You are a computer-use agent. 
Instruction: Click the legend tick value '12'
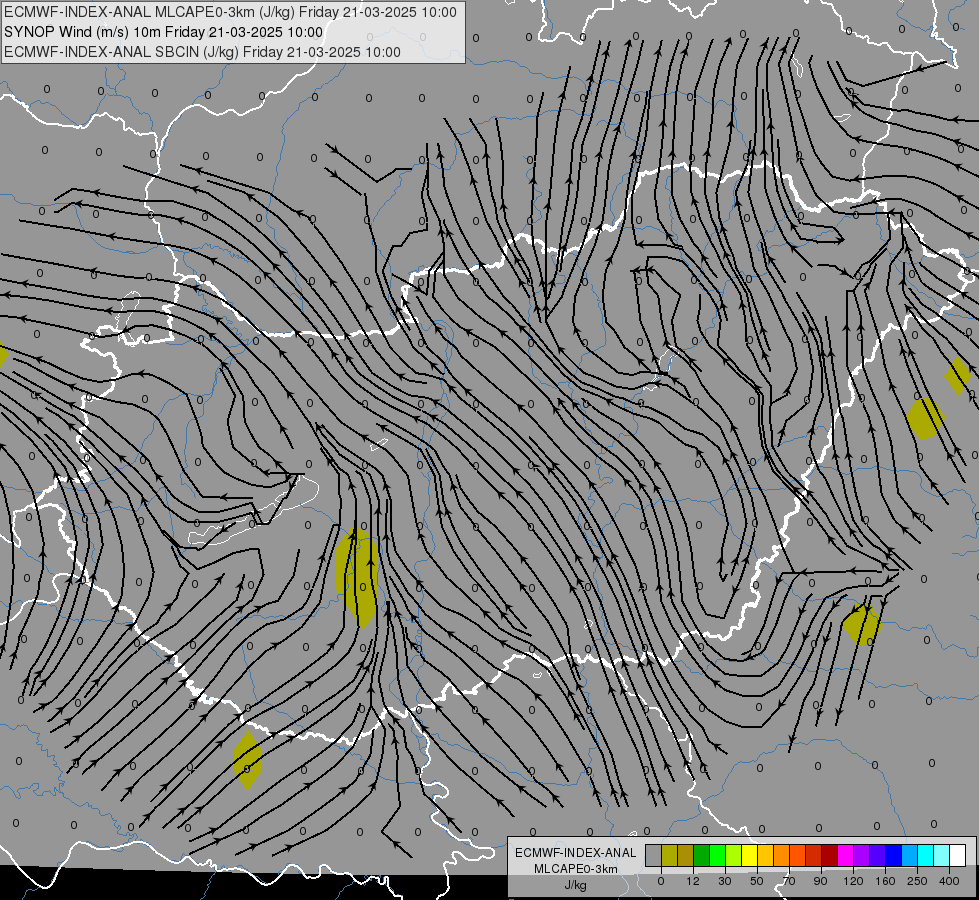coord(693,881)
